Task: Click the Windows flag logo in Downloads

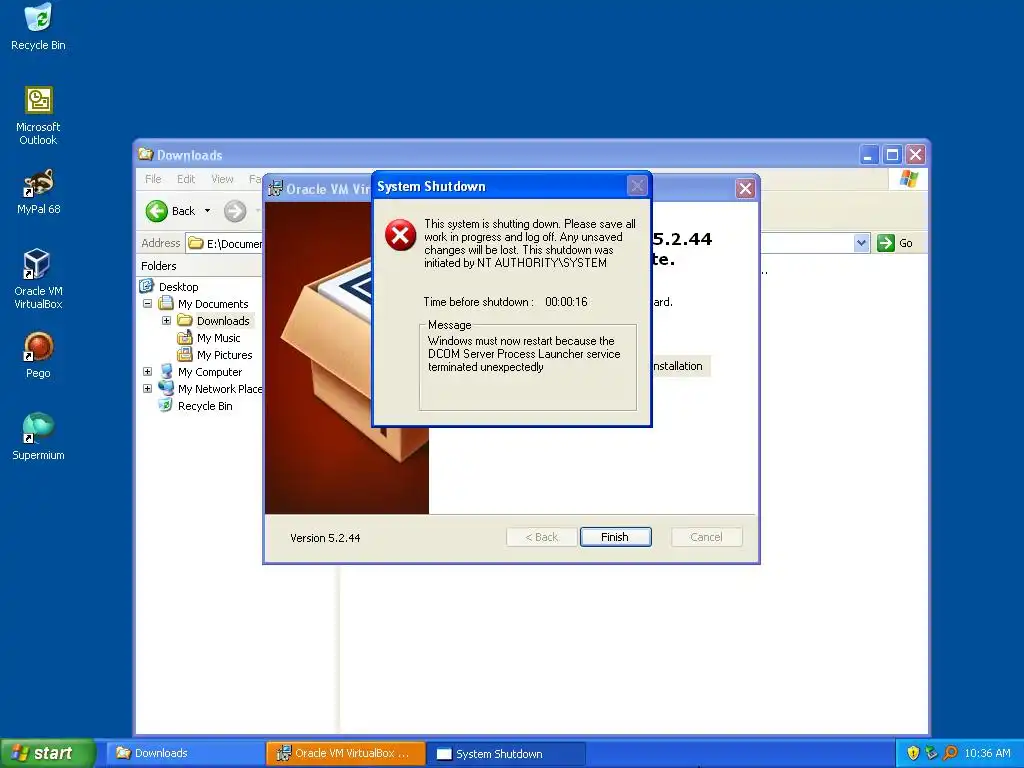Action: [908, 179]
